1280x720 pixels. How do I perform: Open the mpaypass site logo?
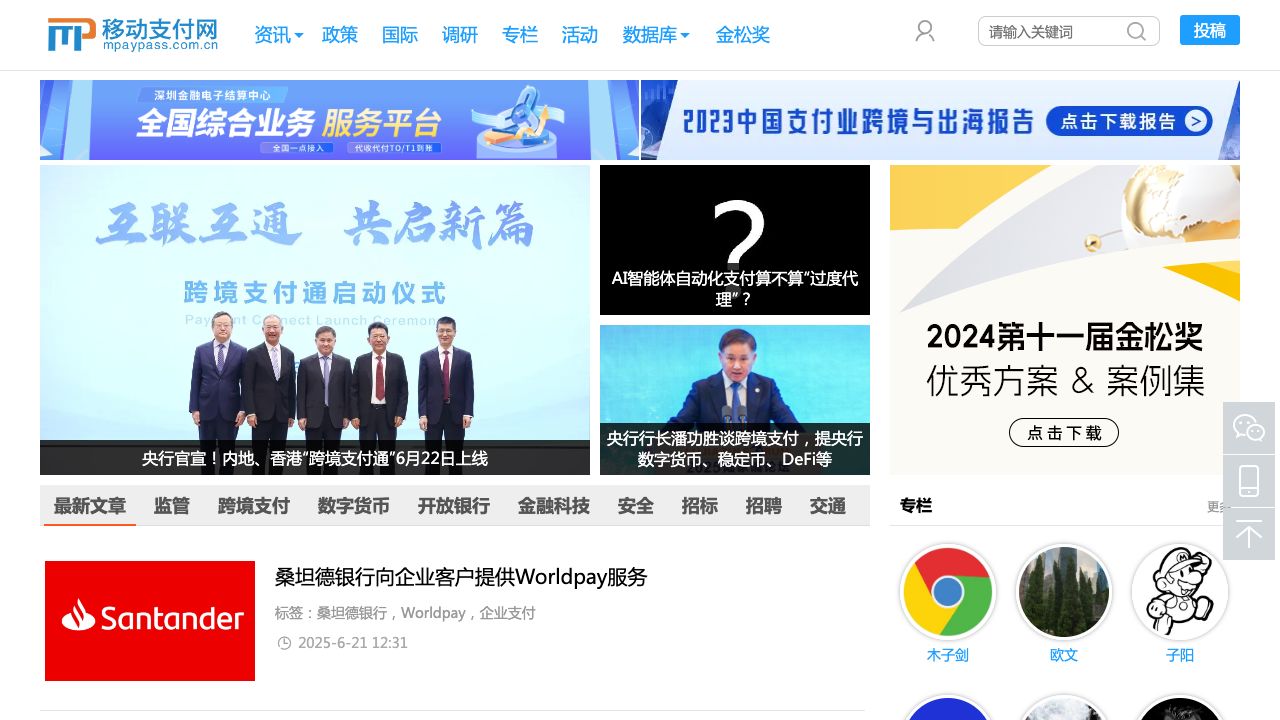(133, 34)
